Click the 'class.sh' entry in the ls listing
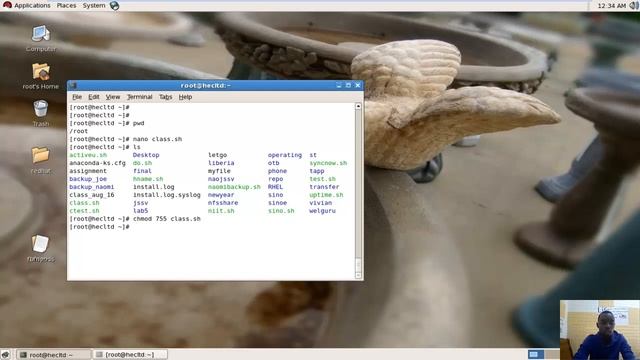The width and height of the screenshot is (640, 360). point(84,203)
